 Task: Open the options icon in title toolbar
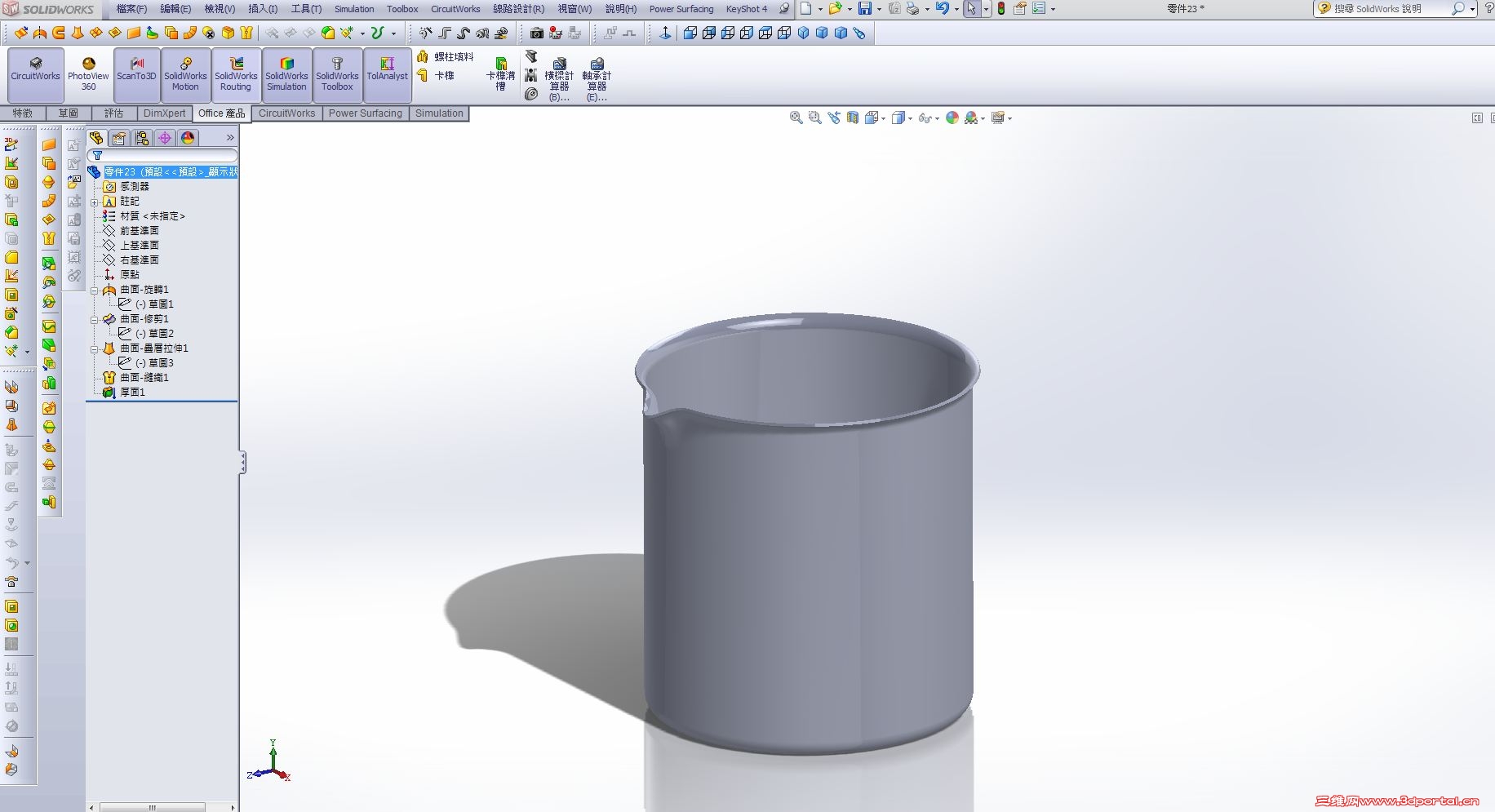[x=1039, y=9]
